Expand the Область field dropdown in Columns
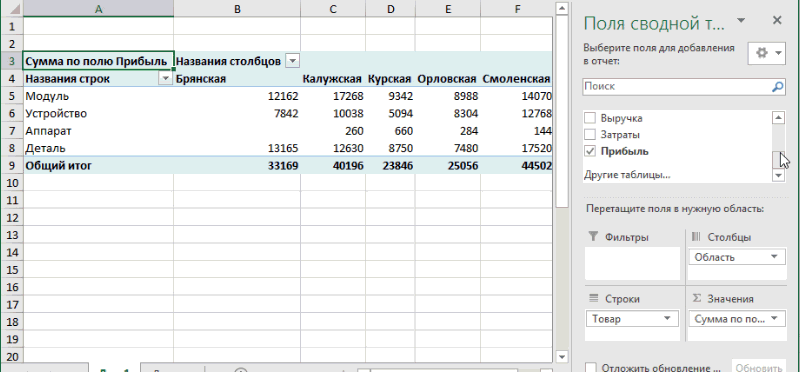This screenshot has height=372, width=800. pyautogui.click(x=775, y=257)
